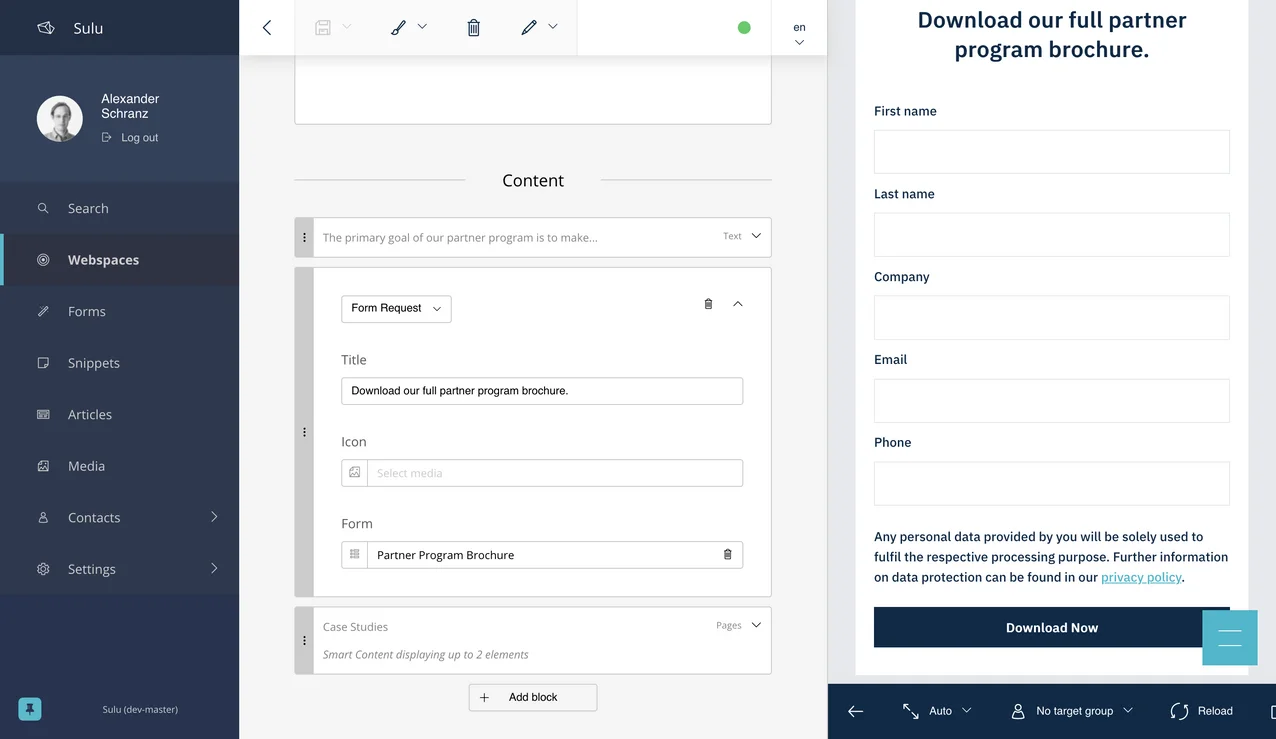Expand the Case Studies block
1276x739 pixels.
756,625
